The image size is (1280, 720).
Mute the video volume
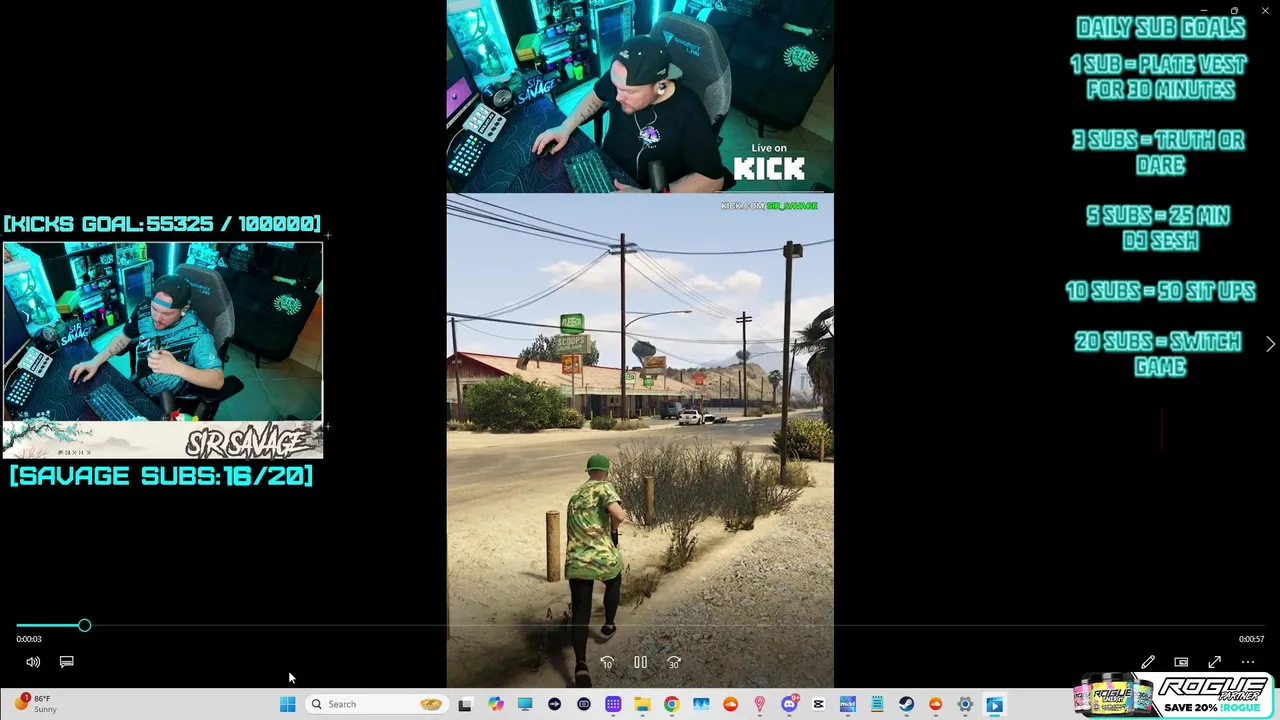point(33,662)
